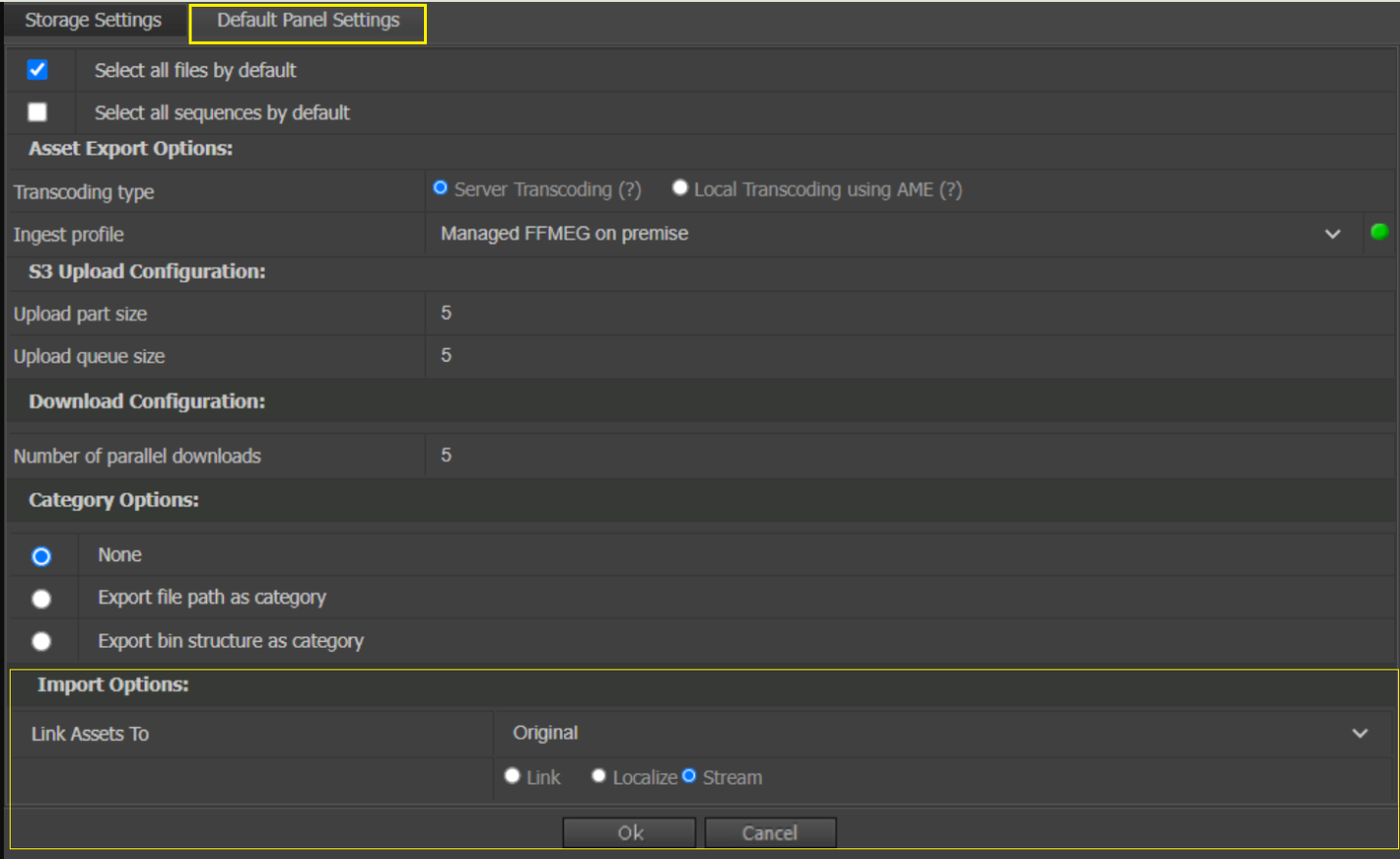This screenshot has height=859, width=1400.
Task: Select Export bin structure as category
Action: 41,641
